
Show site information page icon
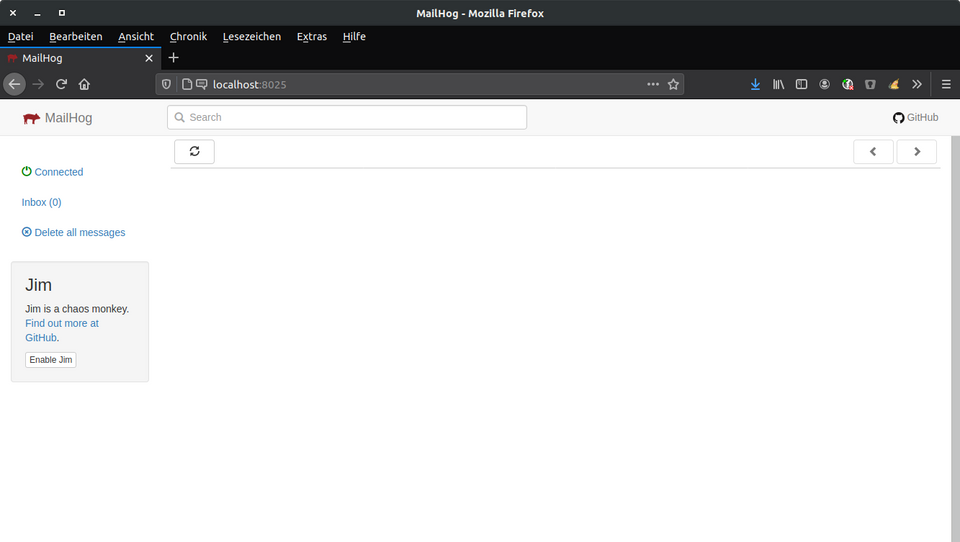(187, 85)
